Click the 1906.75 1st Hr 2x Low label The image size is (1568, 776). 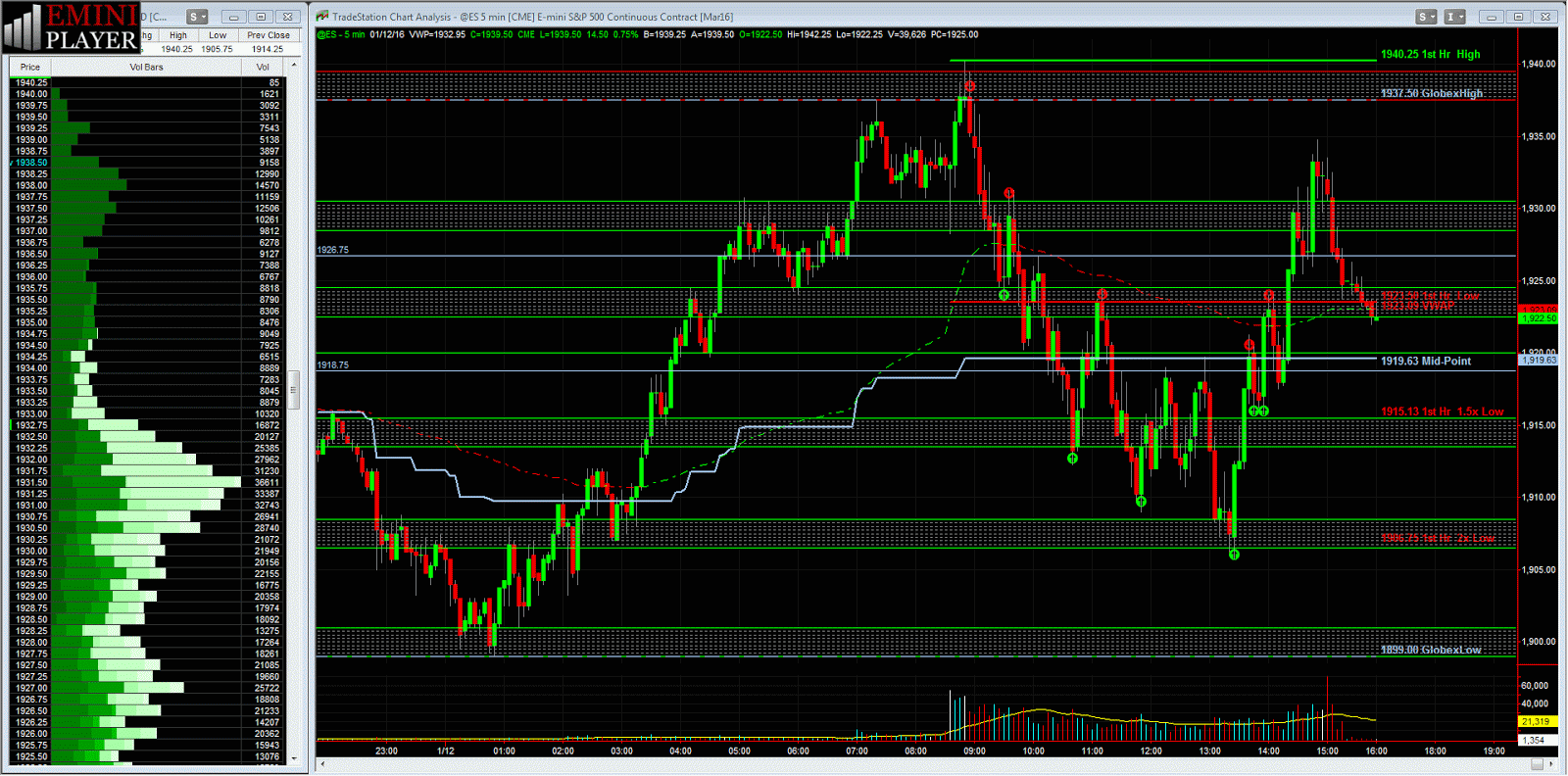pyautogui.click(x=1438, y=539)
